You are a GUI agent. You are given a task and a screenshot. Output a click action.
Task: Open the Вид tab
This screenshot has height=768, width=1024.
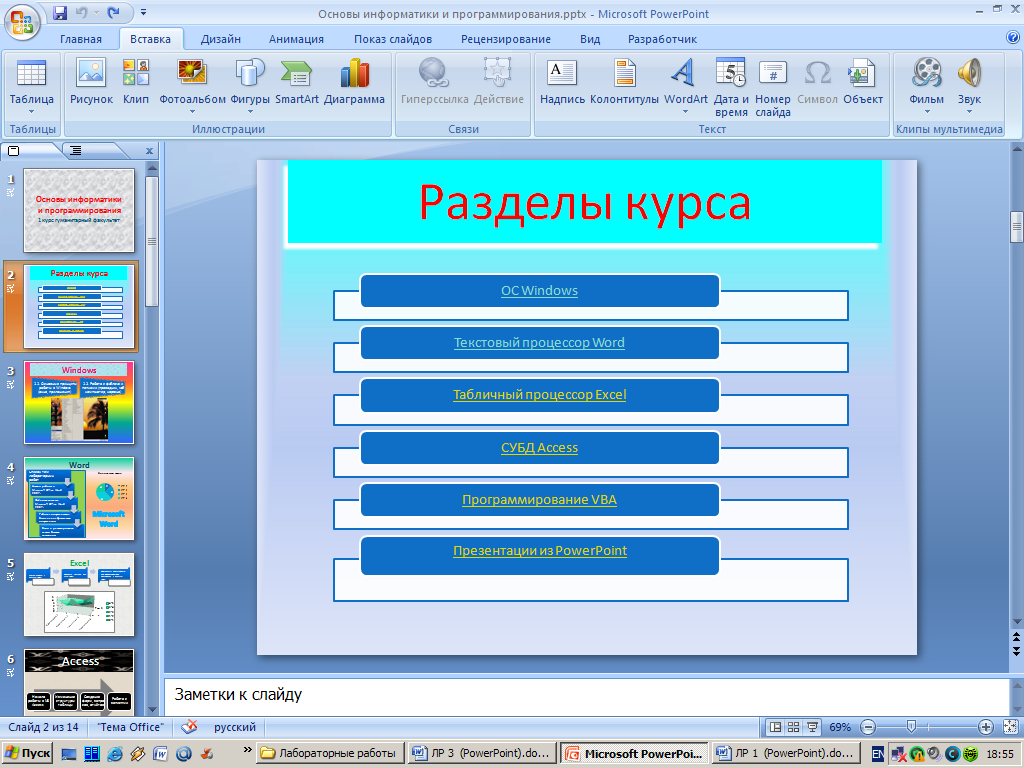coord(590,39)
